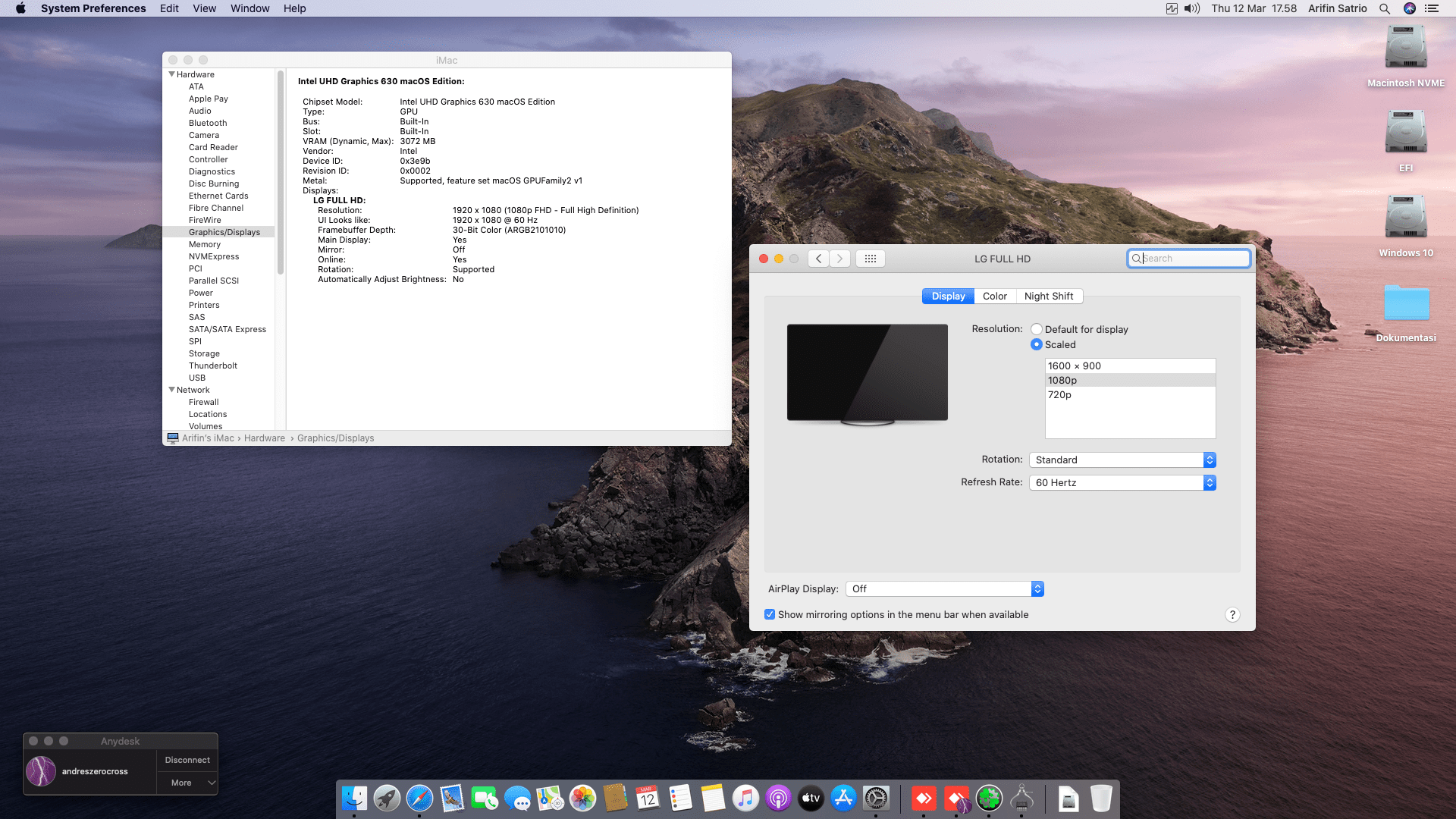Open System Information chip icon in Dock
This screenshot has height=819, width=1456.
1021,799
